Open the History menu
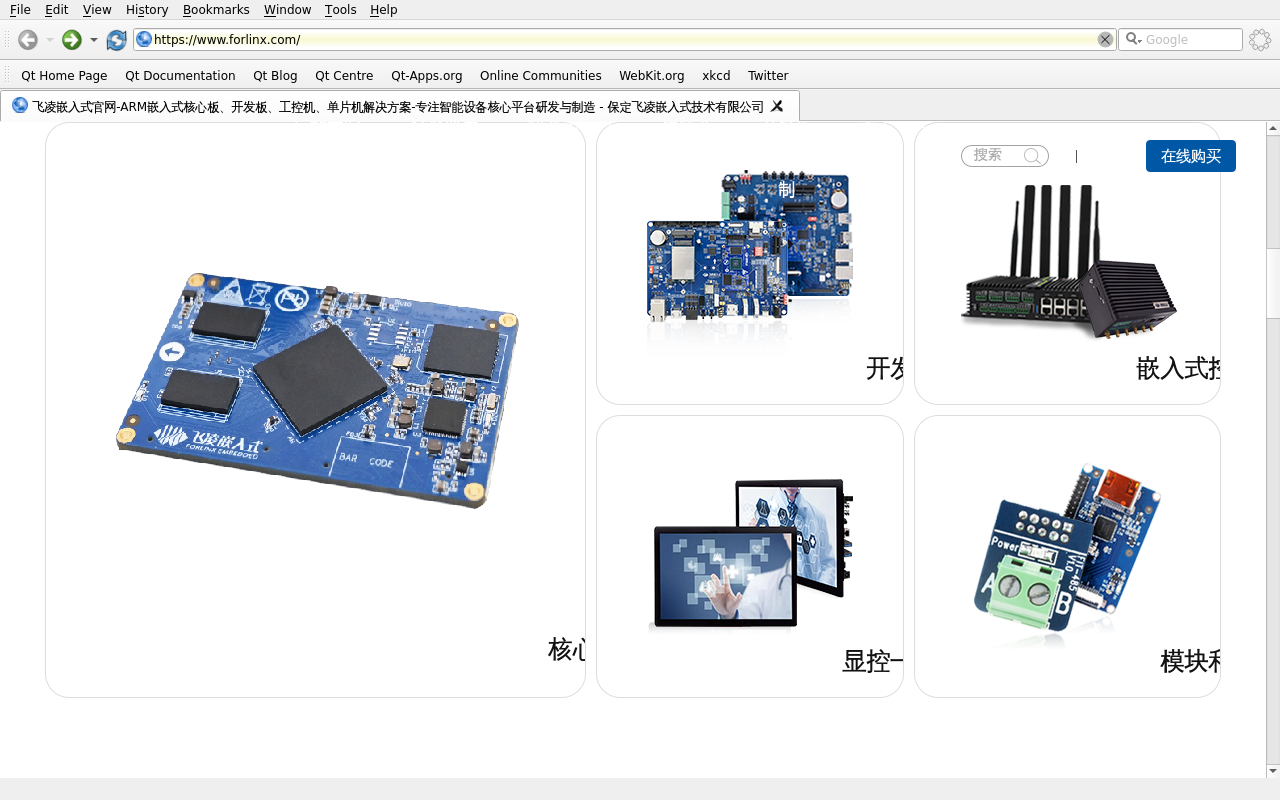Viewport: 1280px width, 800px height. point(147,10)
